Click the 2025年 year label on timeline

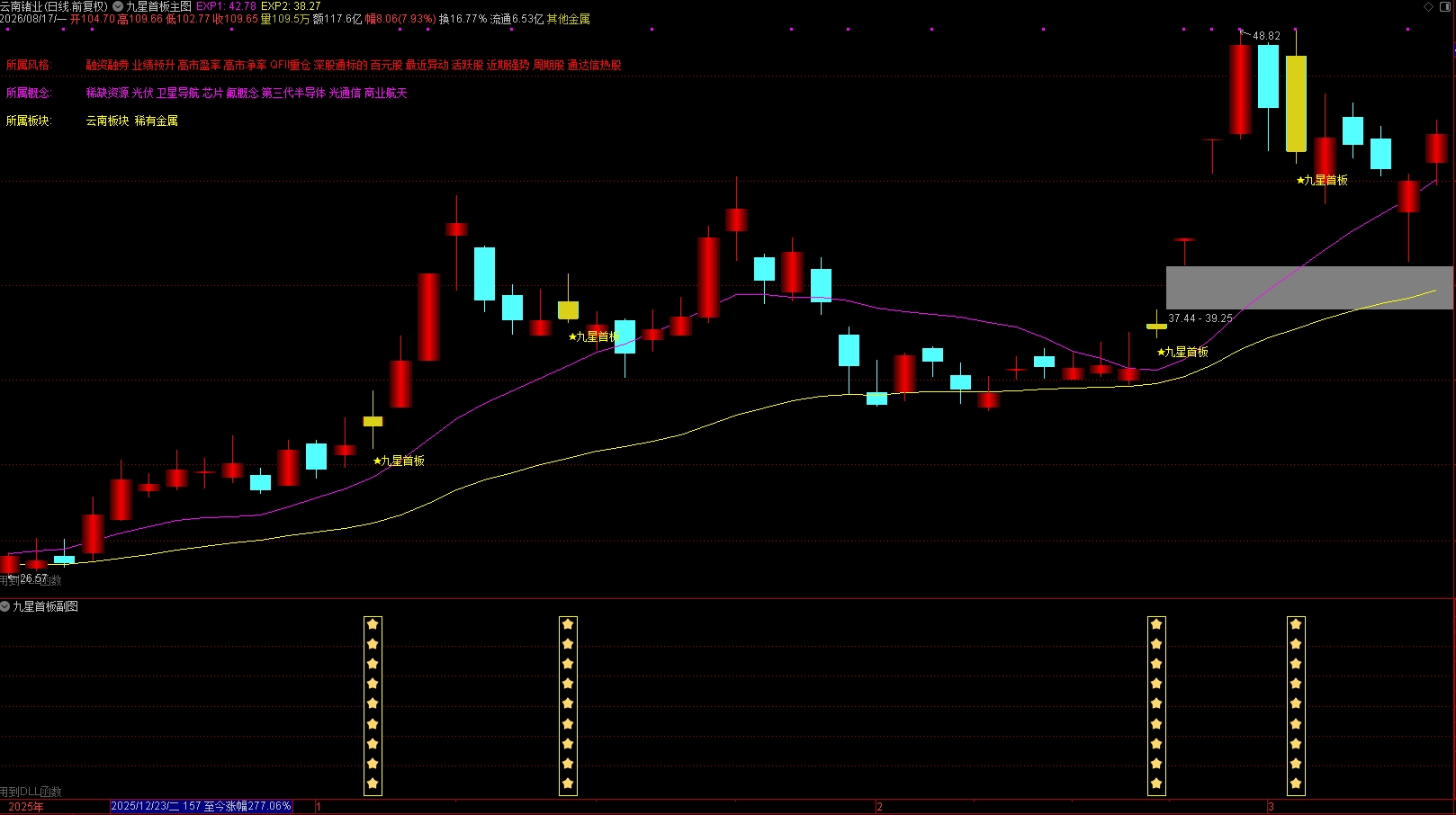point(26,807)
